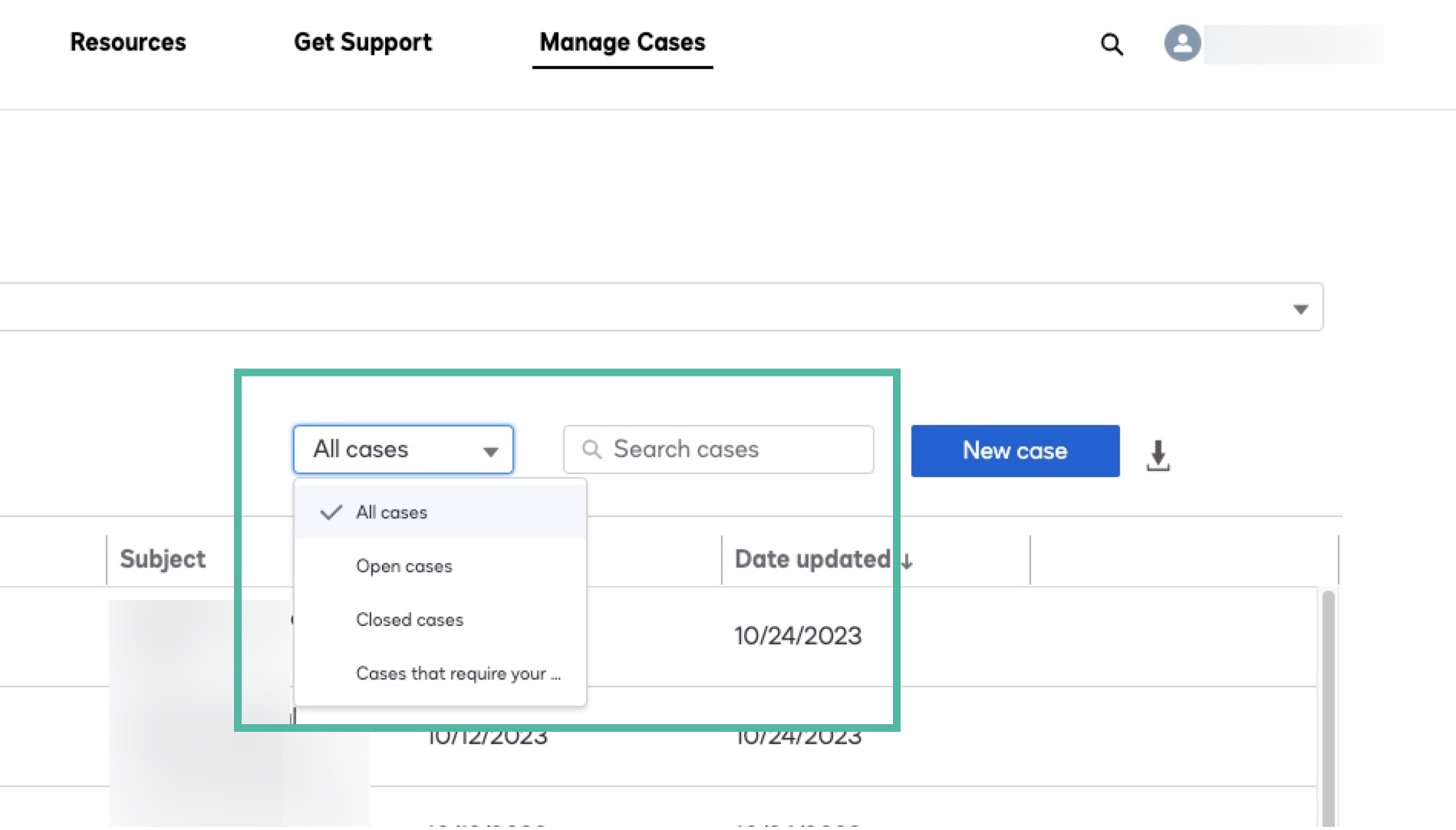Switch to the Get Support tab
1456x830 pixels.
[x=363, y=42]
